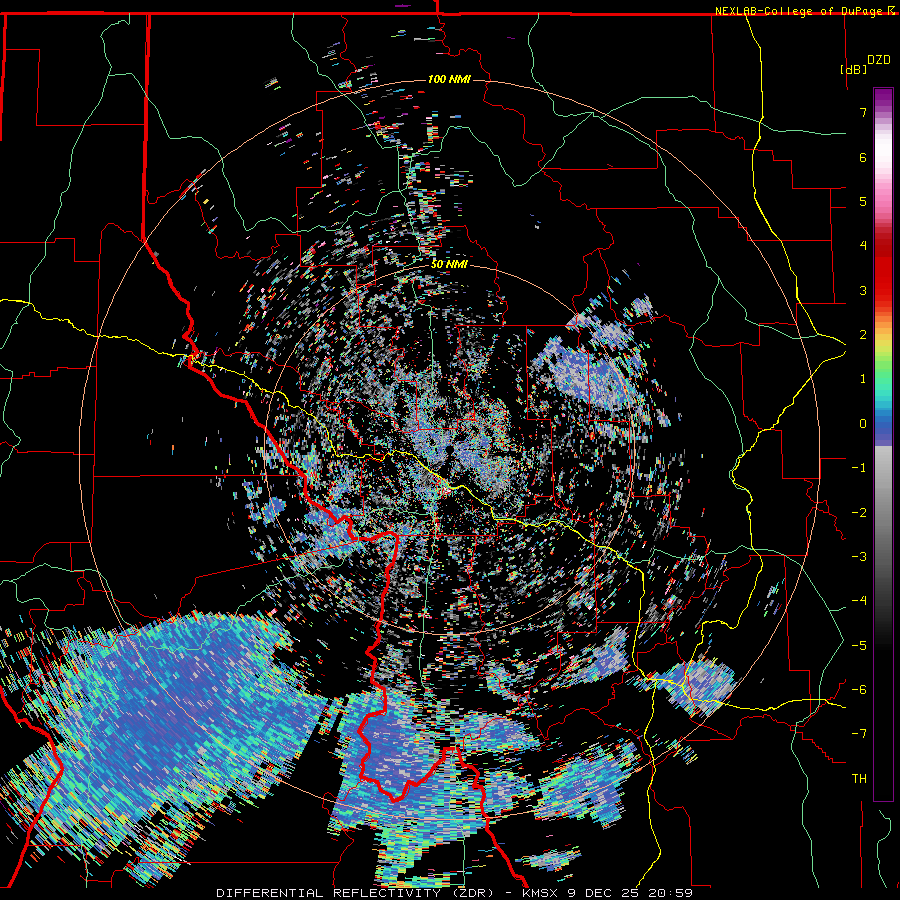Click the 7 value on the color scale
The height and width of the screenshot is (900, 900).
[x=863, y=112]
